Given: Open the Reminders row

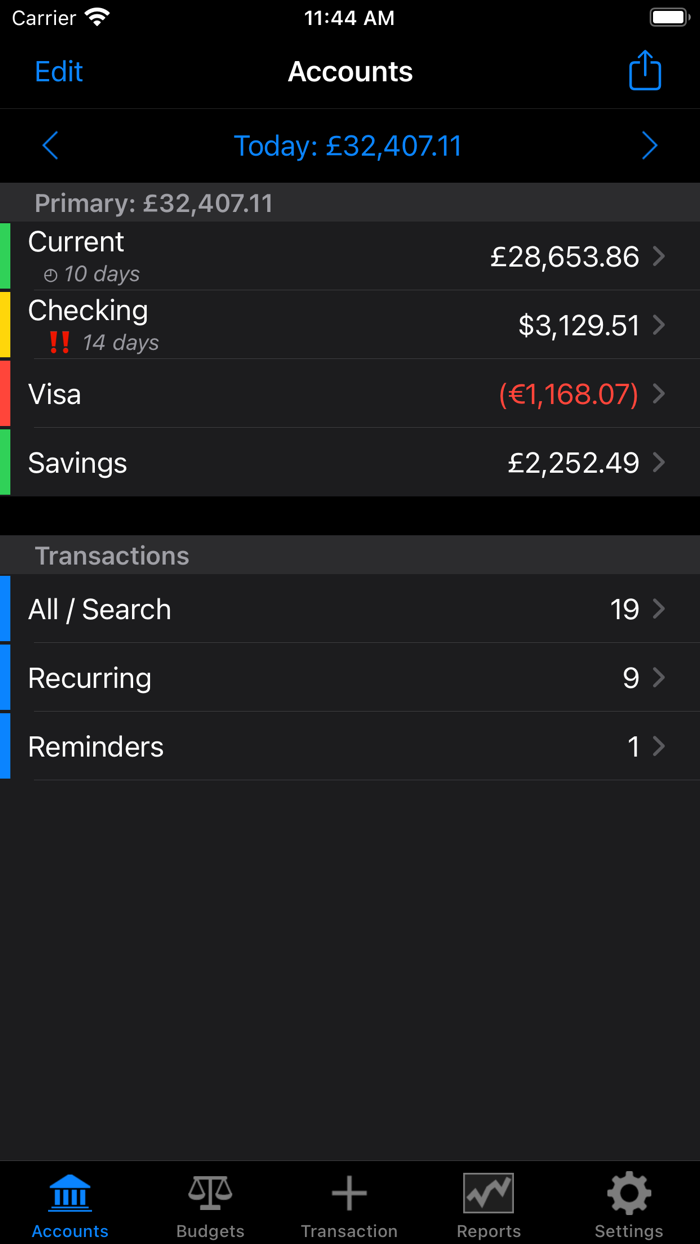Looking at the screenshot, I should [350, 746].
